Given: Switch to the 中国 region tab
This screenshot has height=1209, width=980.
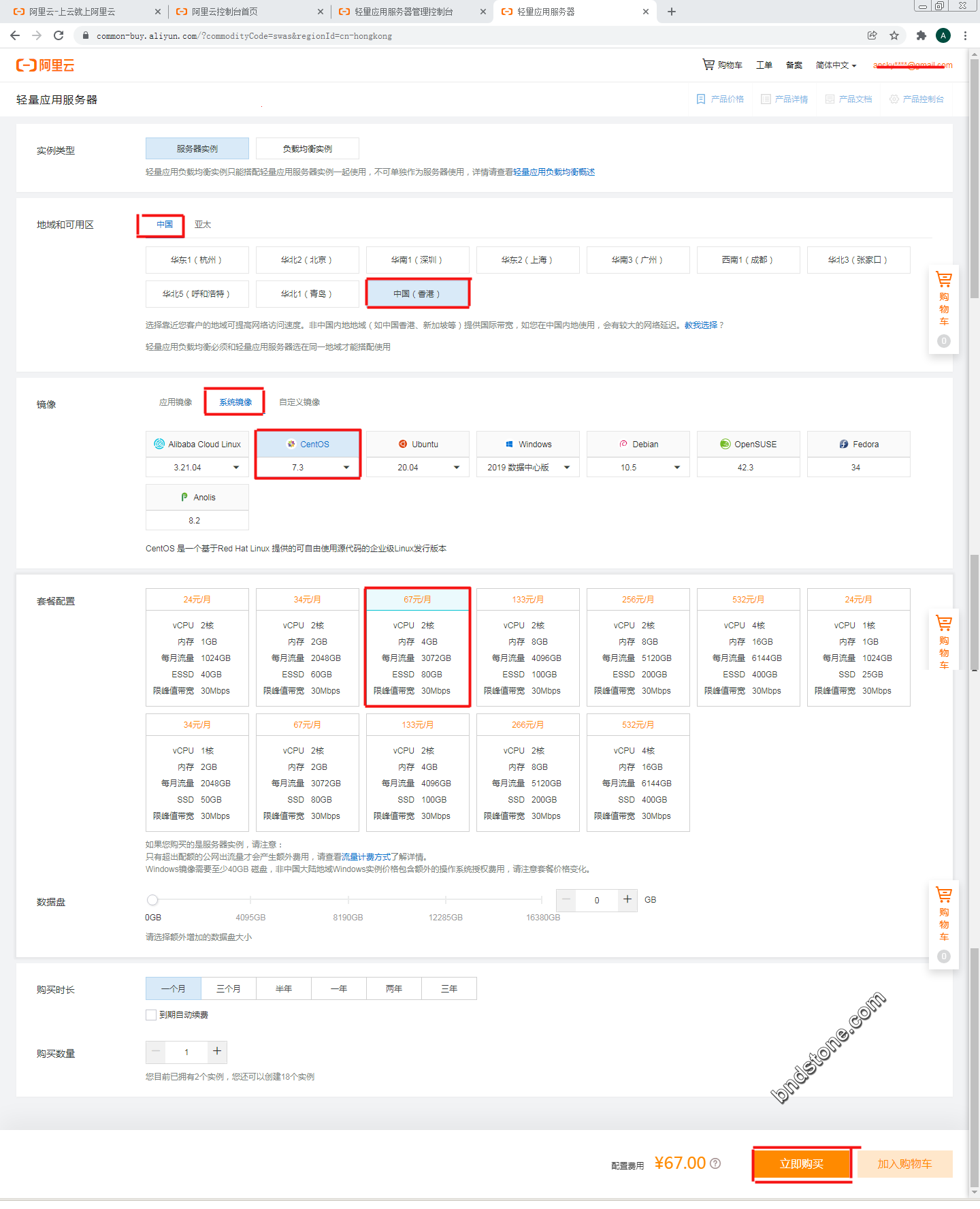Looking at the screenshot, I should tap(165, 224).
